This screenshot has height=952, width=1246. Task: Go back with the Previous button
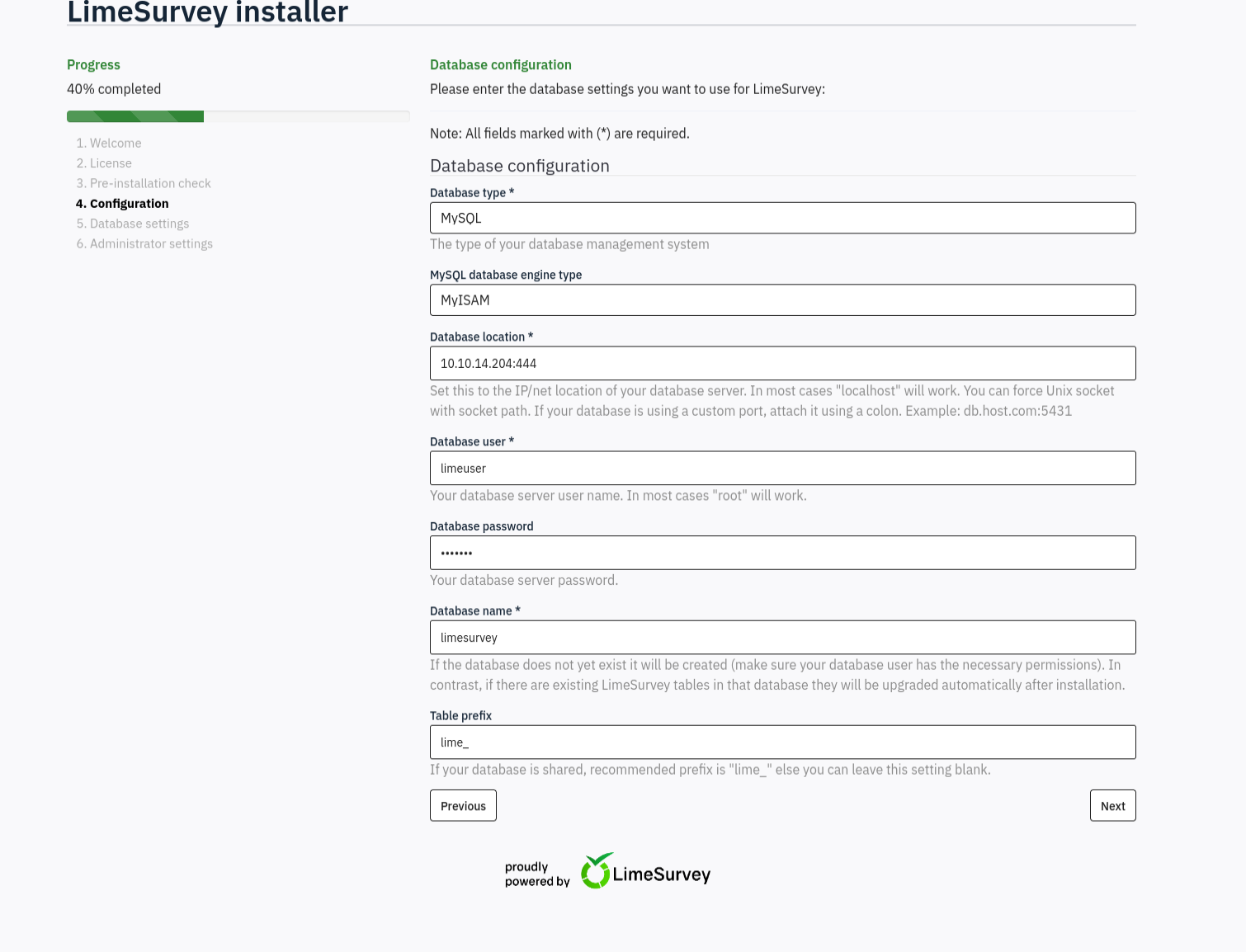pos(463,806)
